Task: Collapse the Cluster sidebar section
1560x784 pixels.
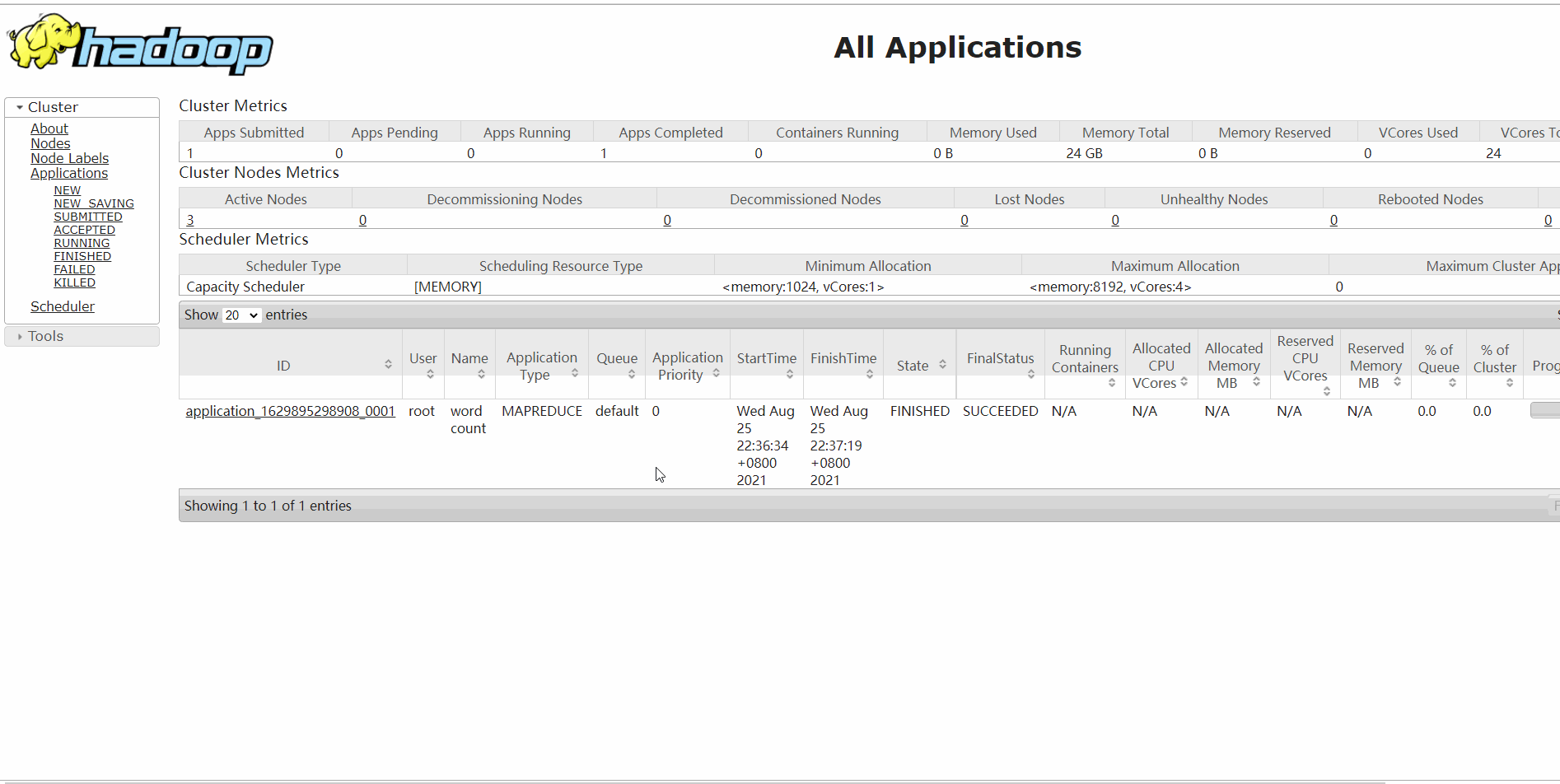Action: [x=82, y=107]
